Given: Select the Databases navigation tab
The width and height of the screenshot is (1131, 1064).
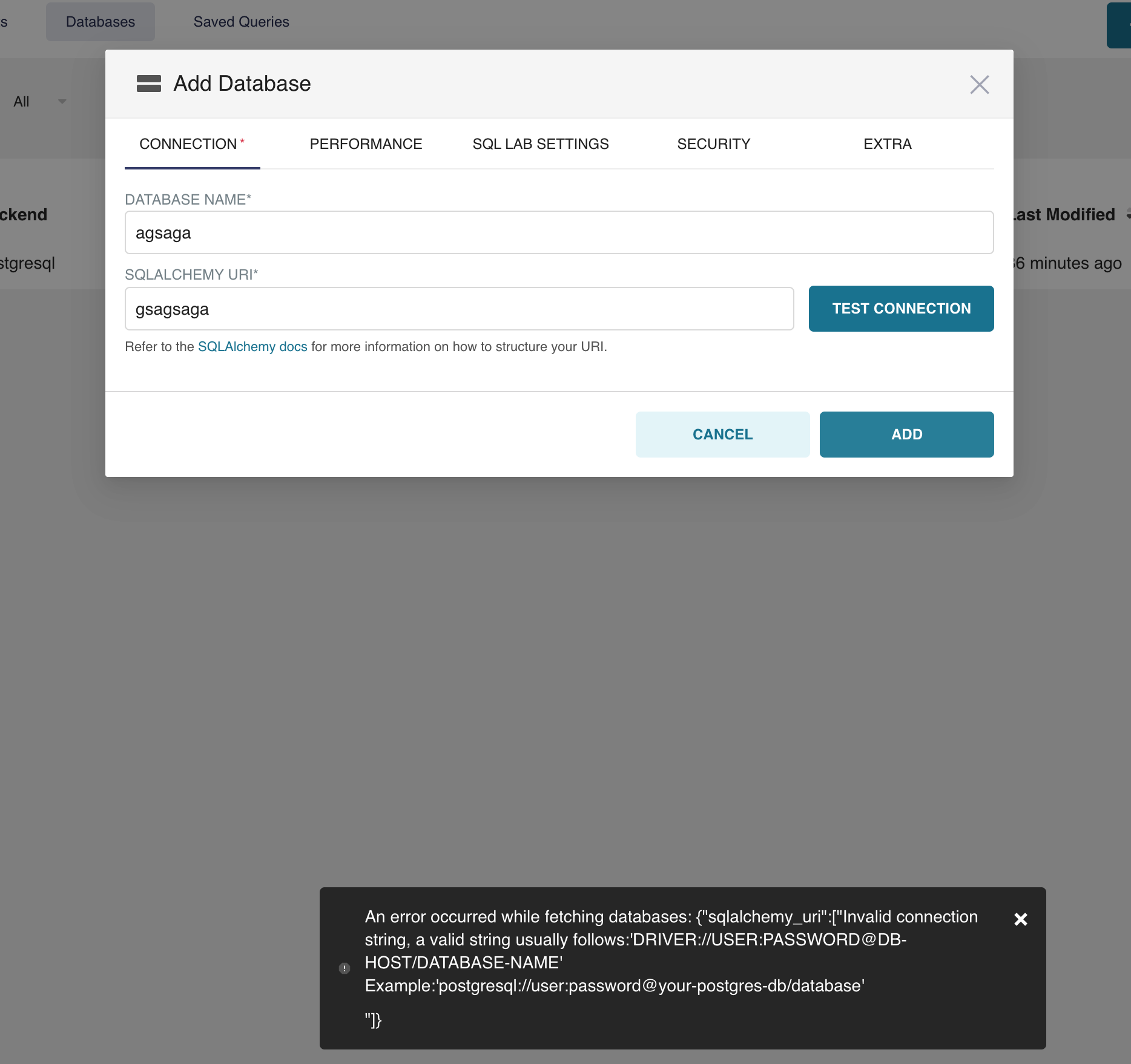Looking at the screenshot, I should click(100, 21).
